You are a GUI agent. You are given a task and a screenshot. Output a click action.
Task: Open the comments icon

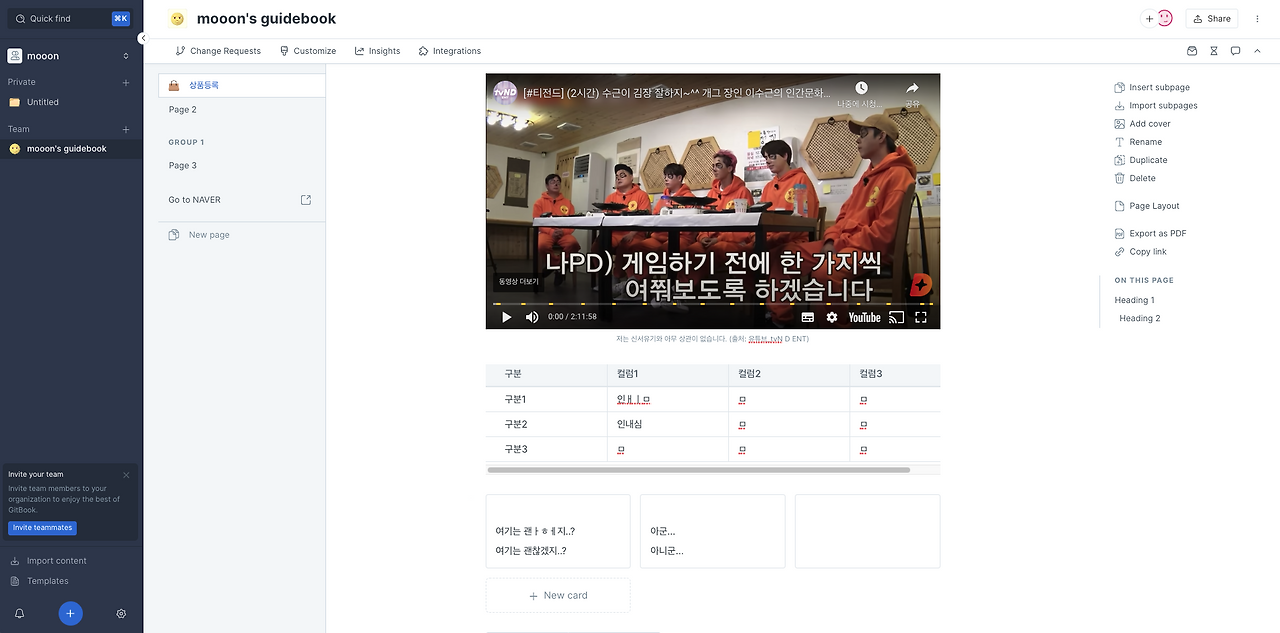coord(1236,51)
